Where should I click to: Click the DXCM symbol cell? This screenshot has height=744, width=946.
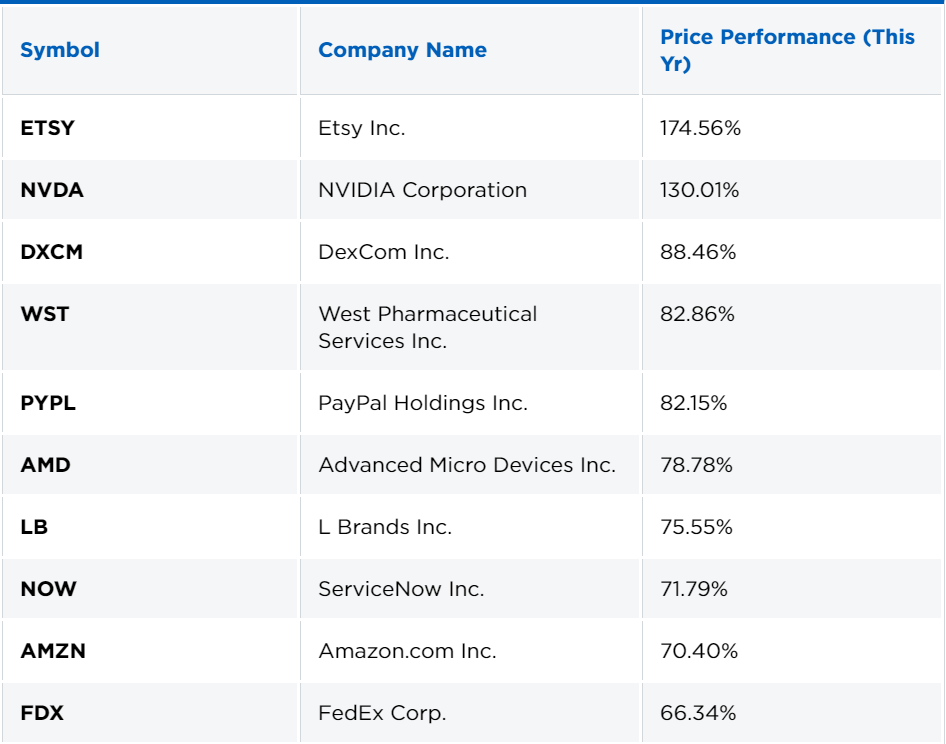tap(52, 252)
